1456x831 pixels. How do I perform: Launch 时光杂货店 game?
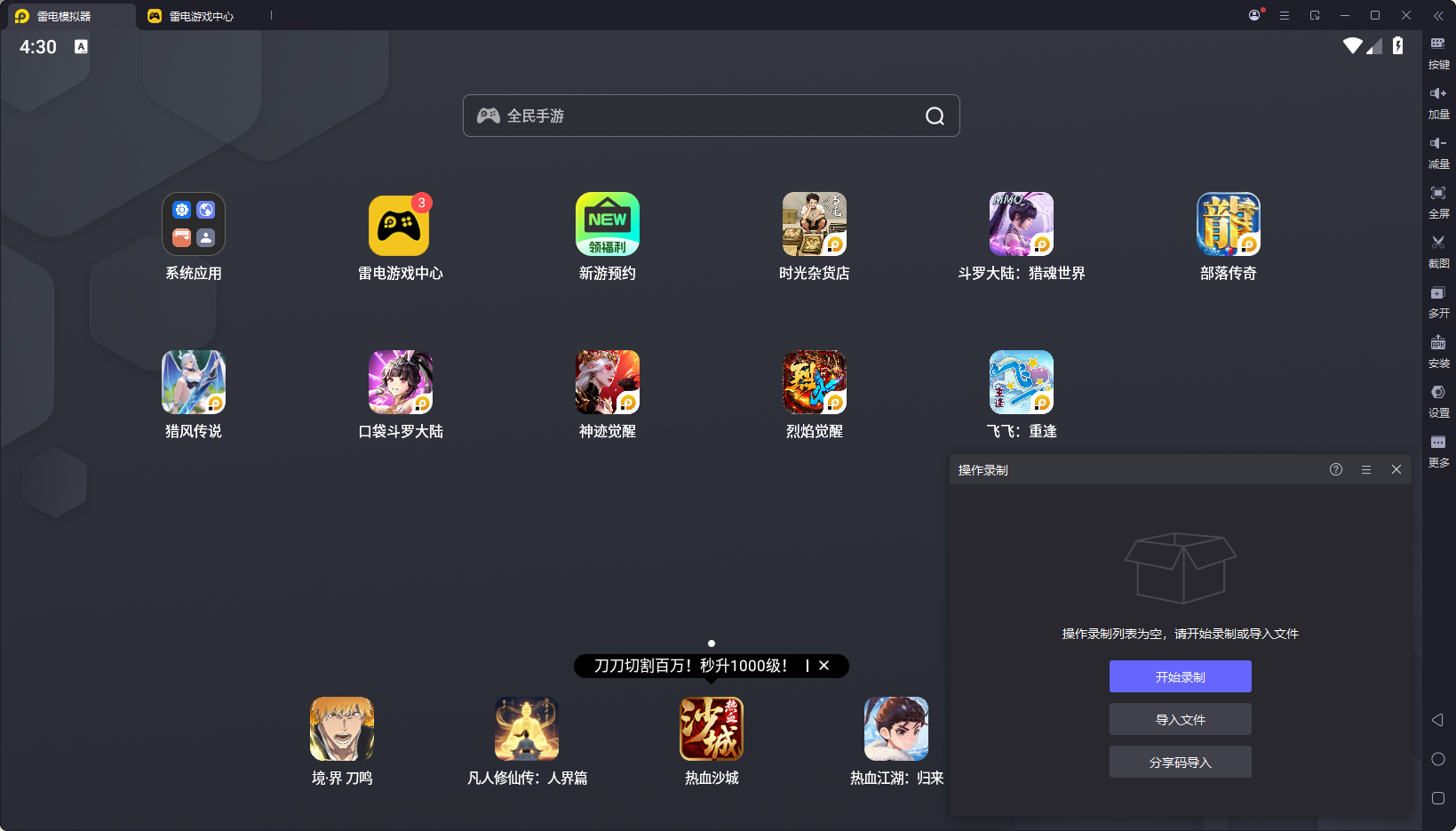[815, 224]
